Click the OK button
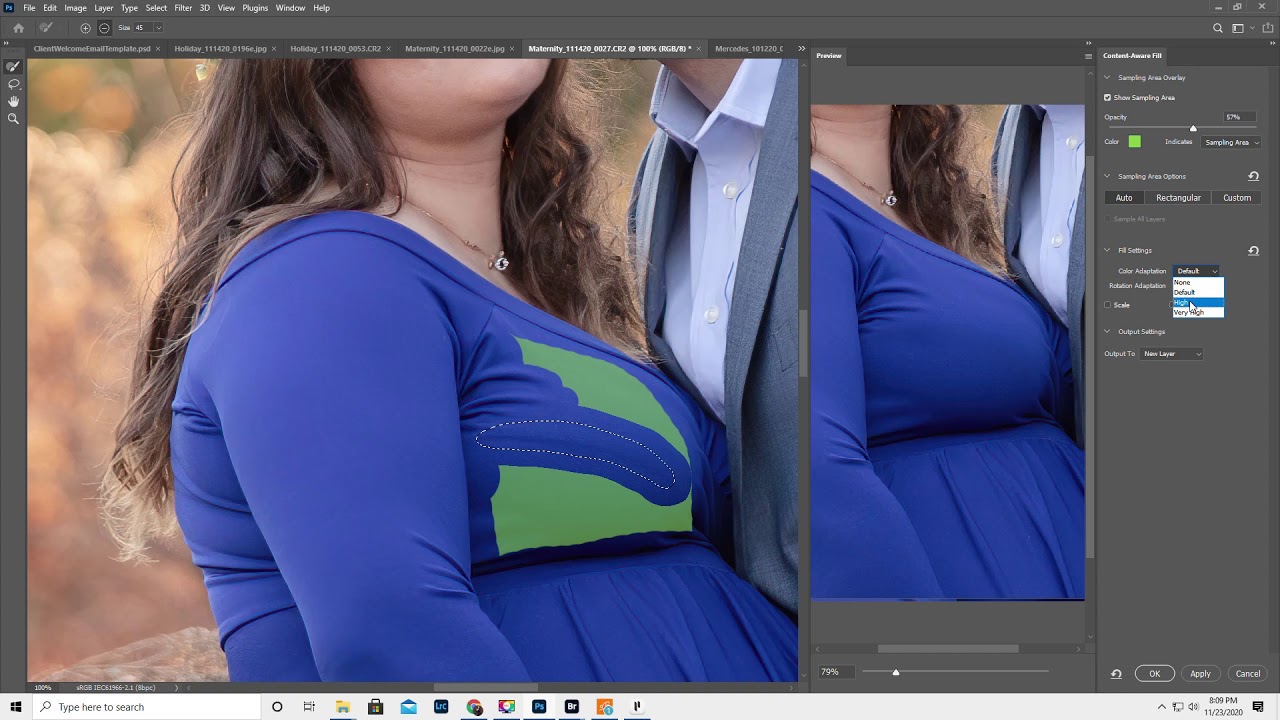Image resolution: width=1280 pixels, height=720 pixels. coord(1154,674)
